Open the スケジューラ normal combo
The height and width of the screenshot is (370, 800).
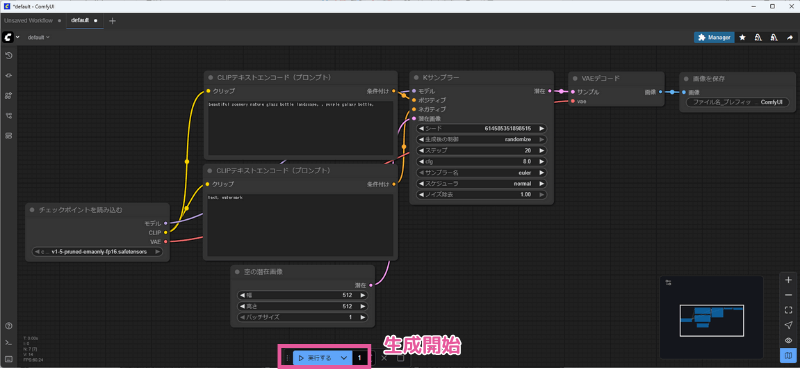482,183
